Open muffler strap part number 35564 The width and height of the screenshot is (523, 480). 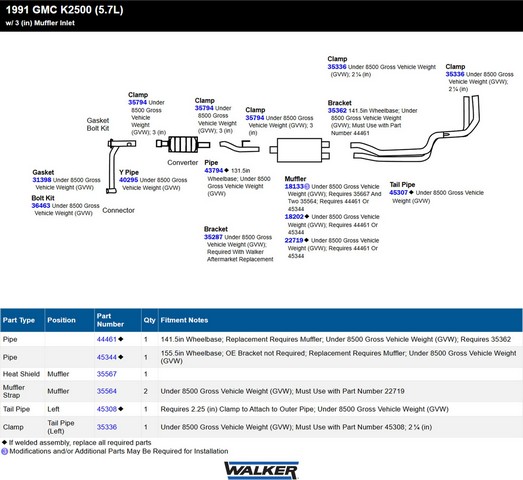pyautogui.click(x=107, y=391)
